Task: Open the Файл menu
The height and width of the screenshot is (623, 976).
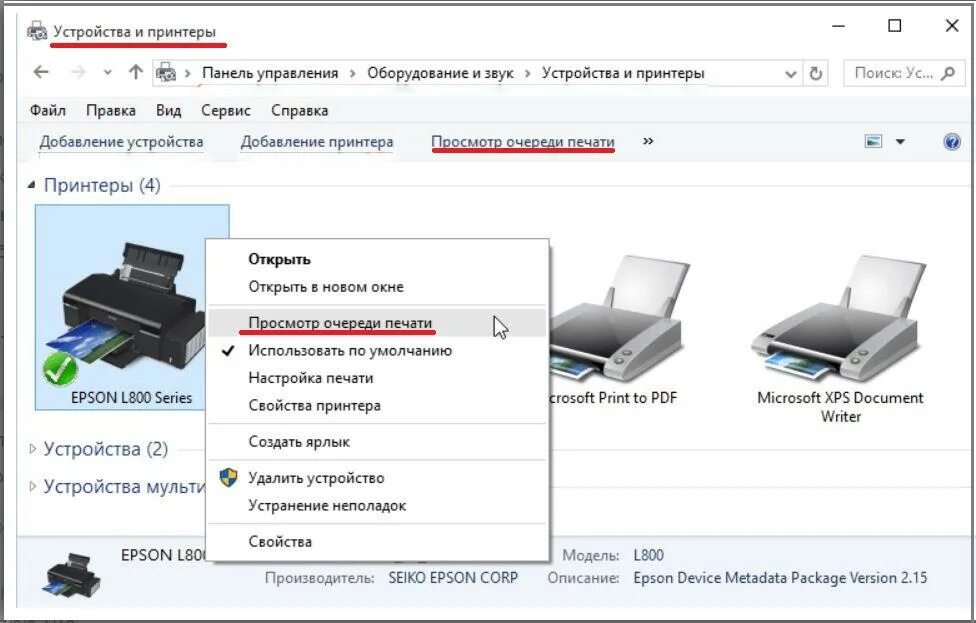Action: click(x=48, y=110)
